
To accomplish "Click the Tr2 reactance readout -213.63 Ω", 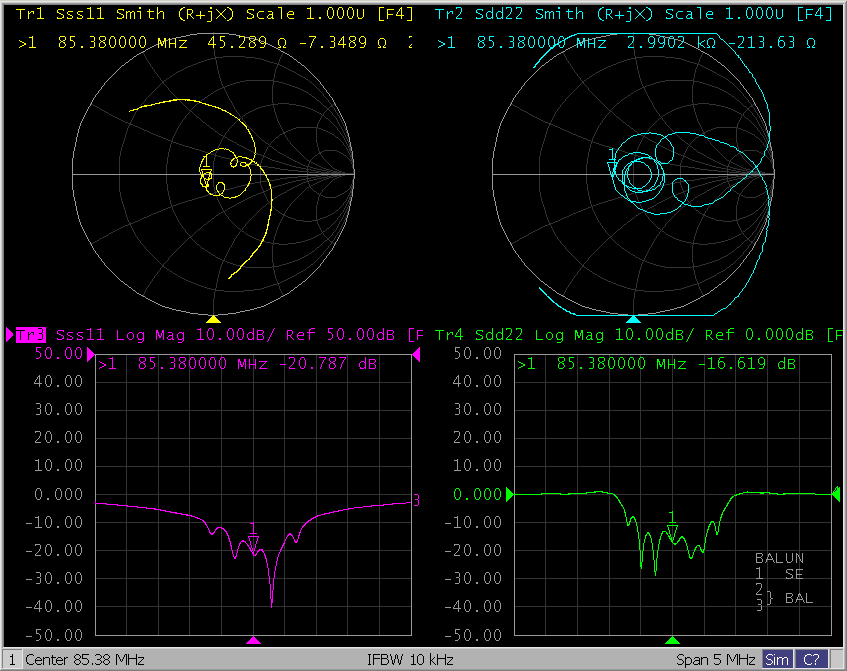I will tap(771, 43).
